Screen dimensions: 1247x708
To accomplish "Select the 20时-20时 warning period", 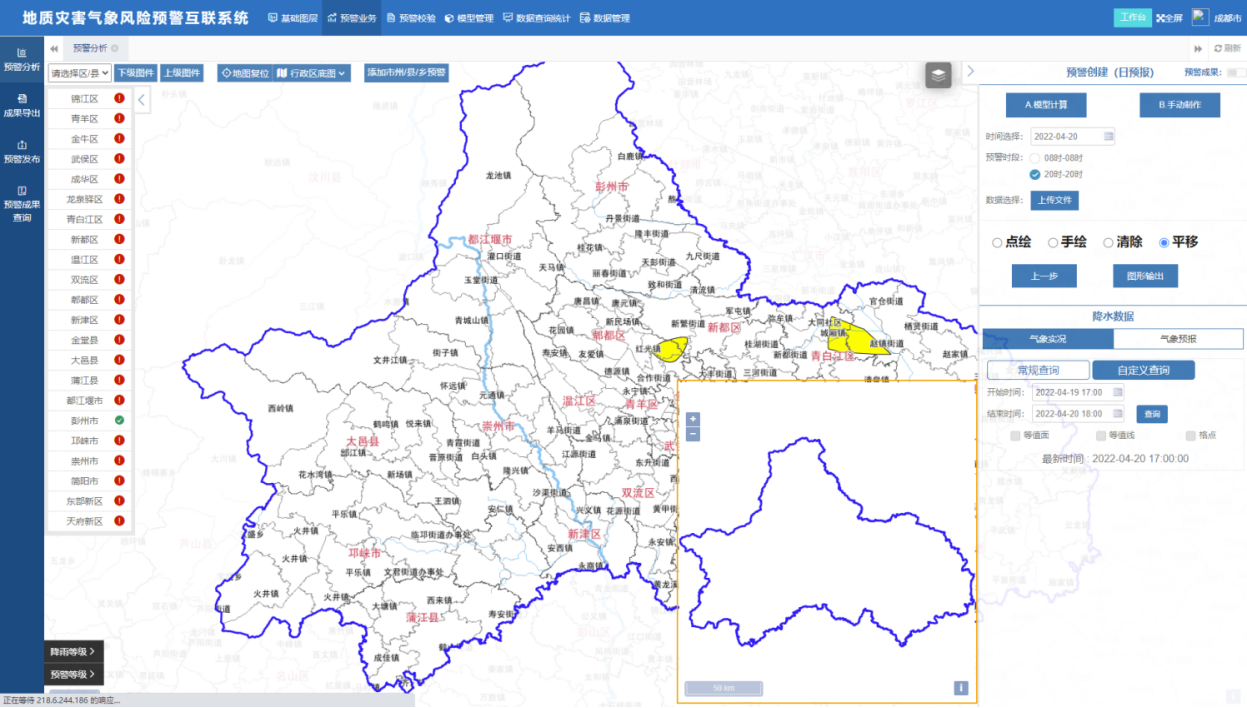I will [x=1036, y=175].
